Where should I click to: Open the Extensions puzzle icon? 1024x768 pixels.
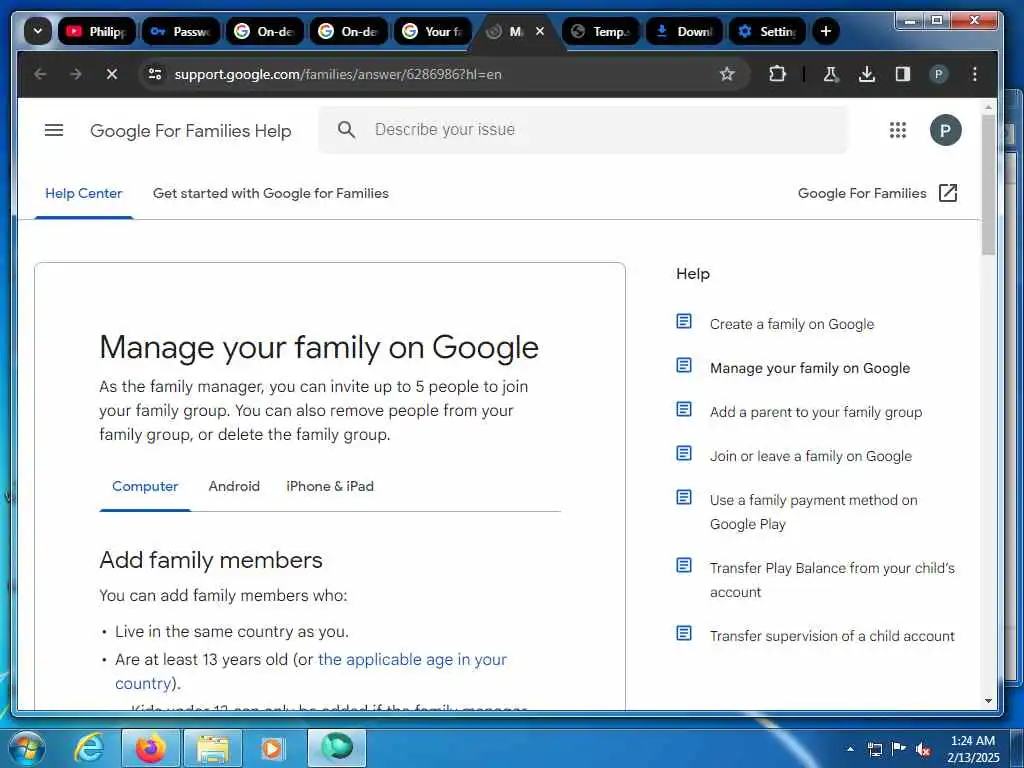pos(777,74)
